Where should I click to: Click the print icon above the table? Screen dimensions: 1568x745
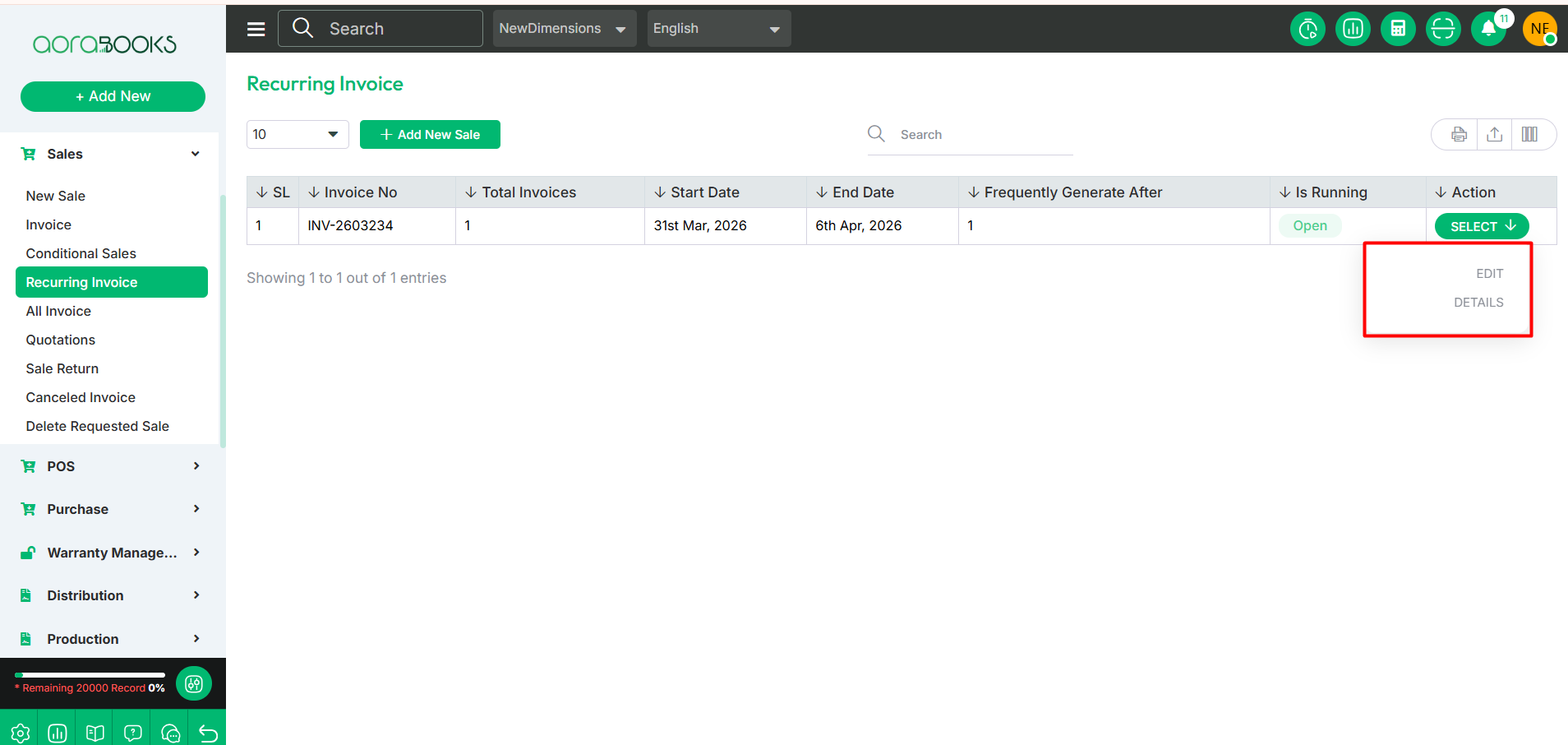pos(1459,135)
